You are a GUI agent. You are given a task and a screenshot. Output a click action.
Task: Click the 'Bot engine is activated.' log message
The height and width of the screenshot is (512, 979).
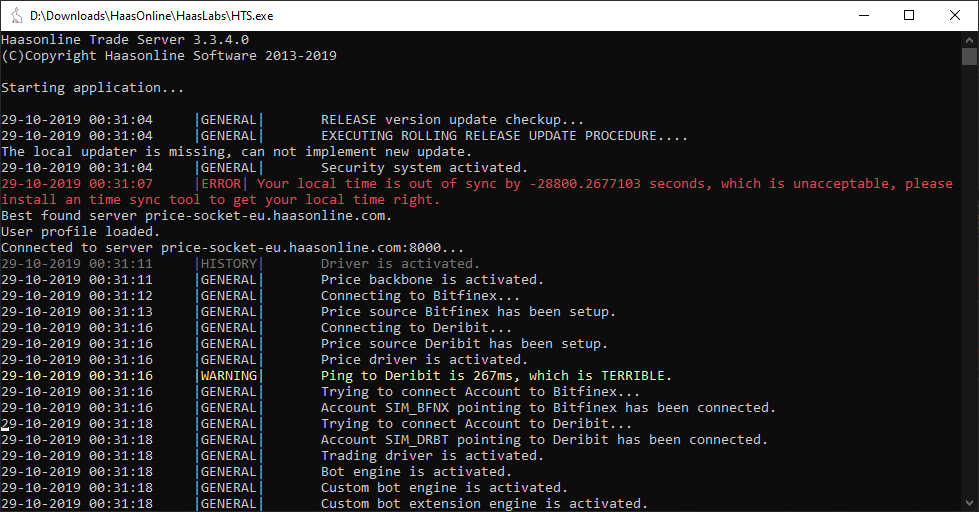click(x=416, y=471)
